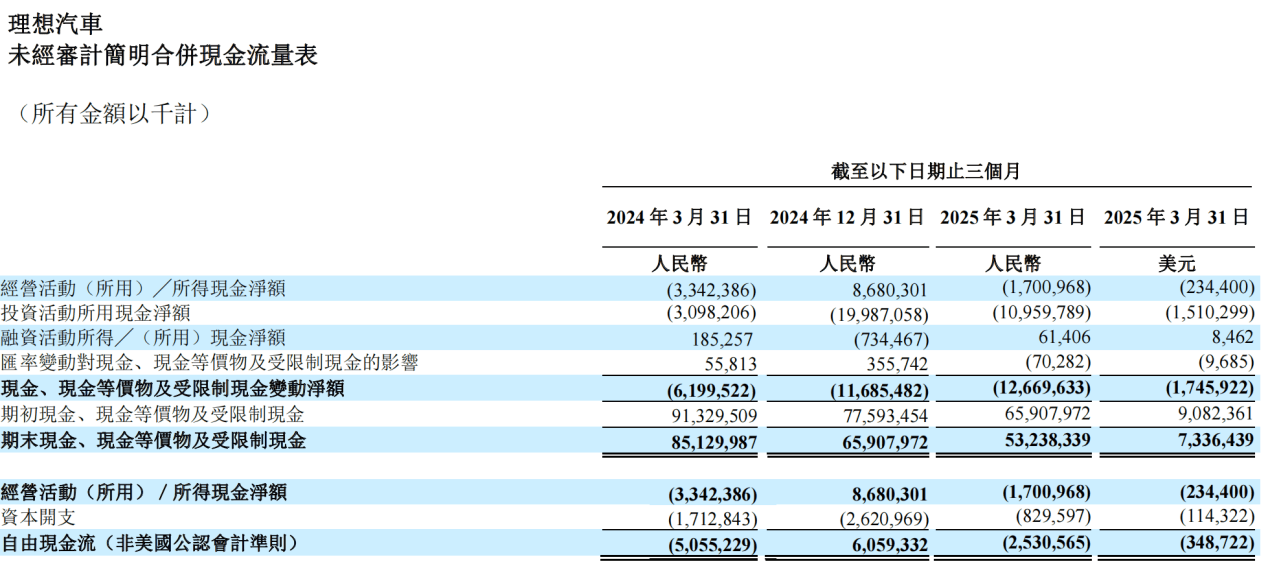The height and width of the screenshot is (577, 1268).
Task: Click the label 自由現金流（非美國公認會計準則）
Action: pyautogui.click(x=150, y=543)
